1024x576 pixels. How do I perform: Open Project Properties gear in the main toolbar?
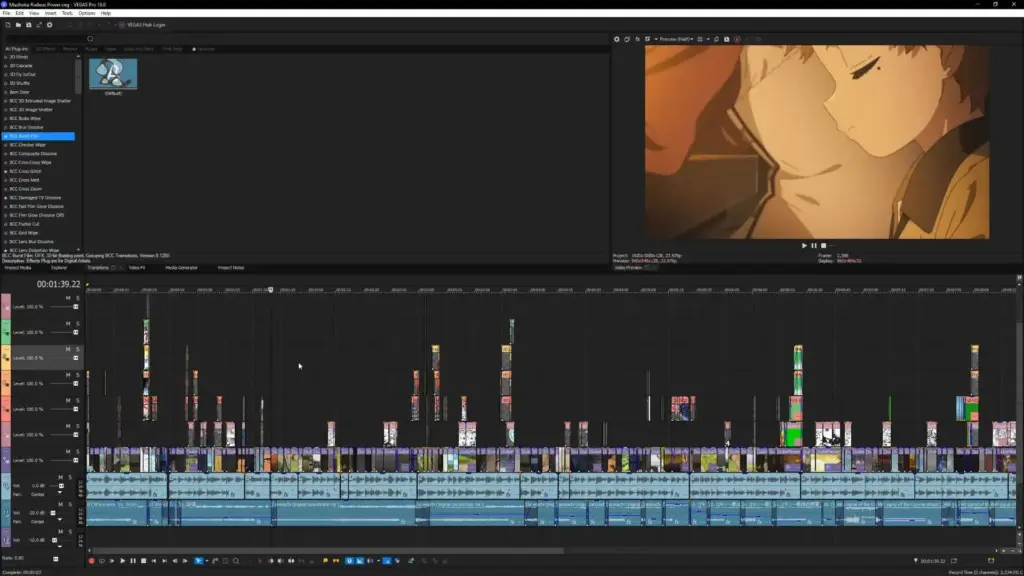coord(50,25)
